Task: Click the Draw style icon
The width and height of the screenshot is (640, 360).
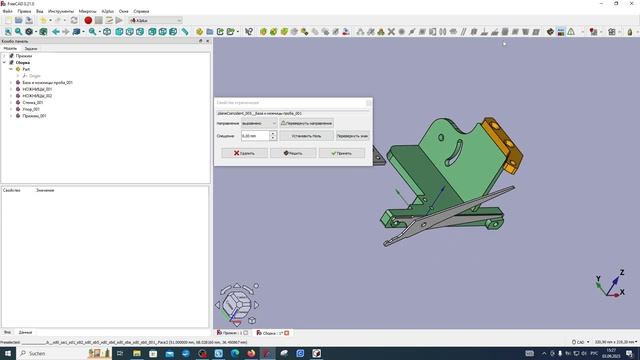Action: (29, 31)
